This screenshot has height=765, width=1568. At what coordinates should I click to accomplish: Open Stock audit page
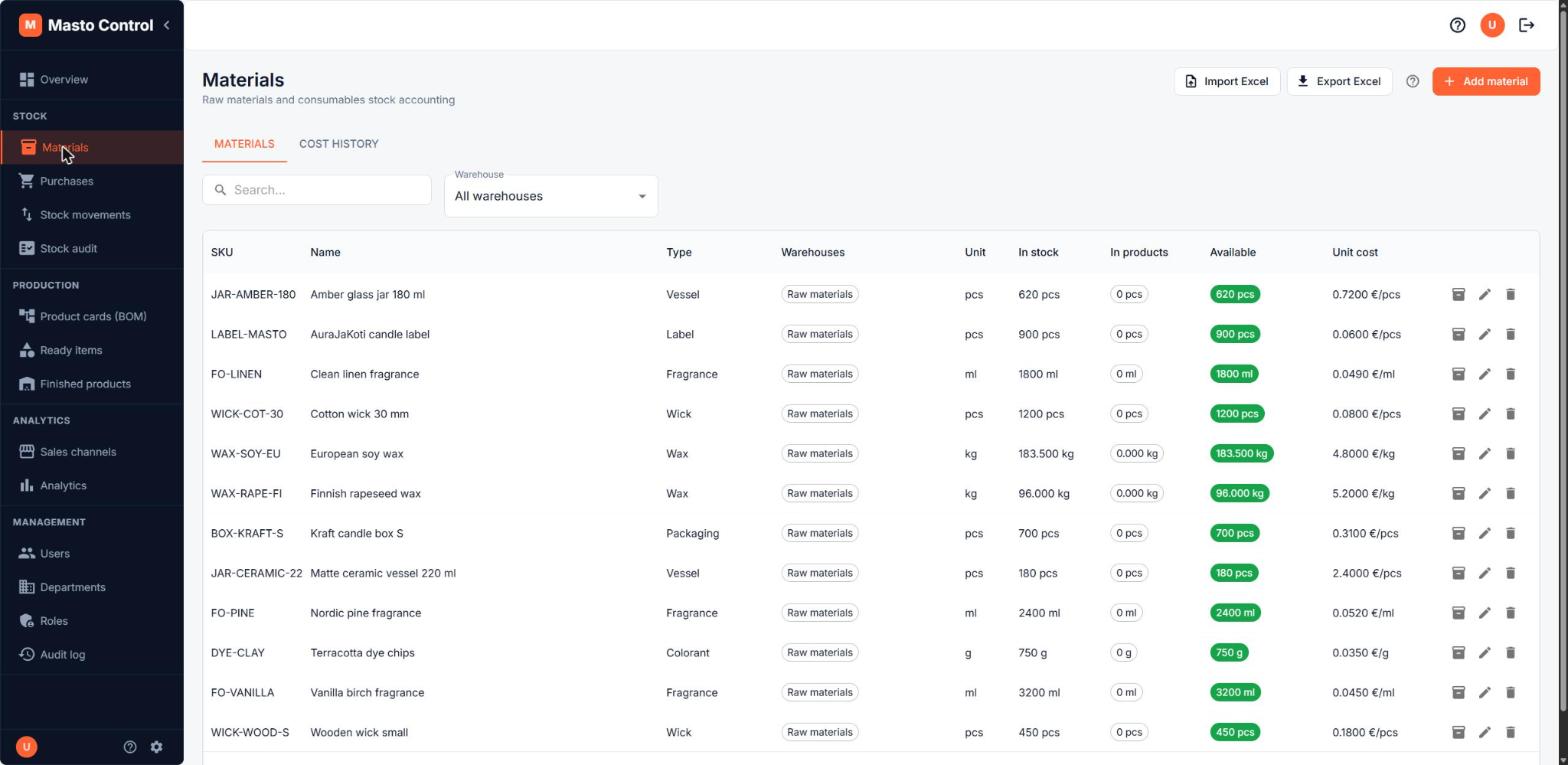coord(91,249)
